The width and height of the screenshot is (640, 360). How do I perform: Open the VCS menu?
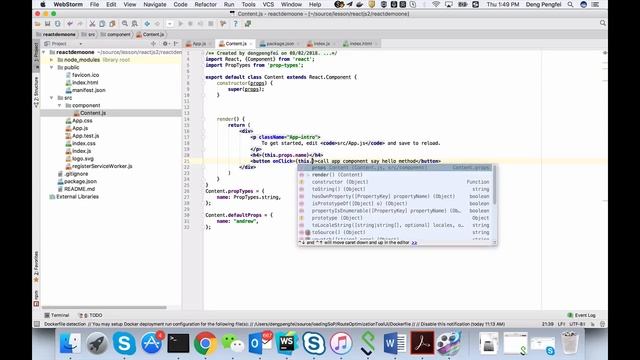click(x=268, y=4)
